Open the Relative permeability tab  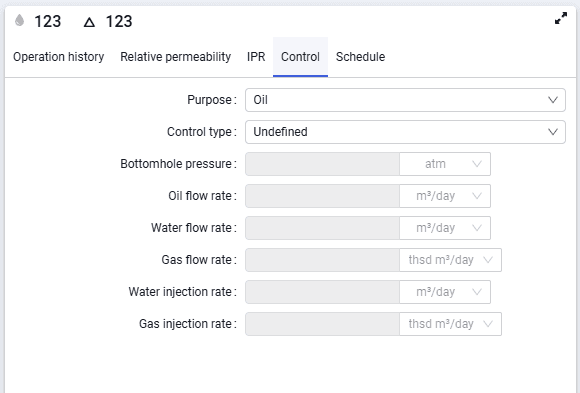[x=175, y=57]
